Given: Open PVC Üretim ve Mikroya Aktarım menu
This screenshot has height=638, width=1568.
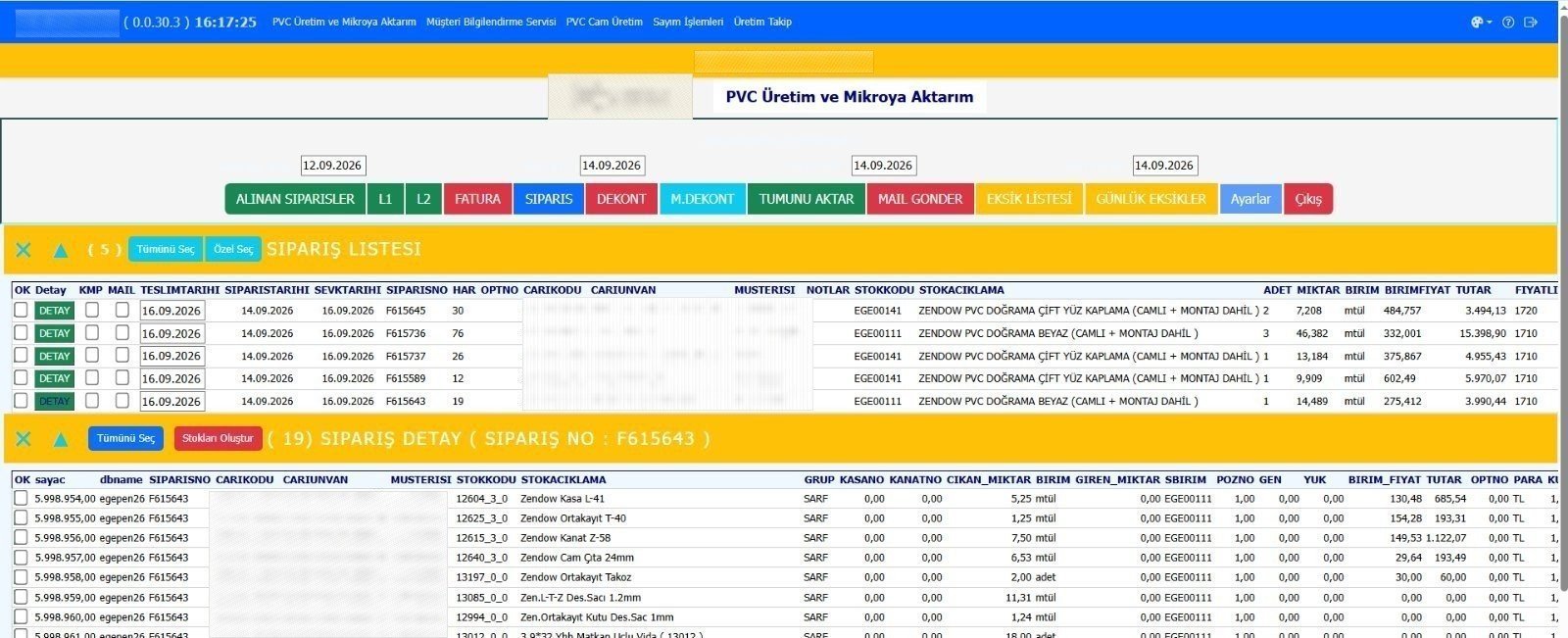Looking at the screenshot, I should [344, 22].
